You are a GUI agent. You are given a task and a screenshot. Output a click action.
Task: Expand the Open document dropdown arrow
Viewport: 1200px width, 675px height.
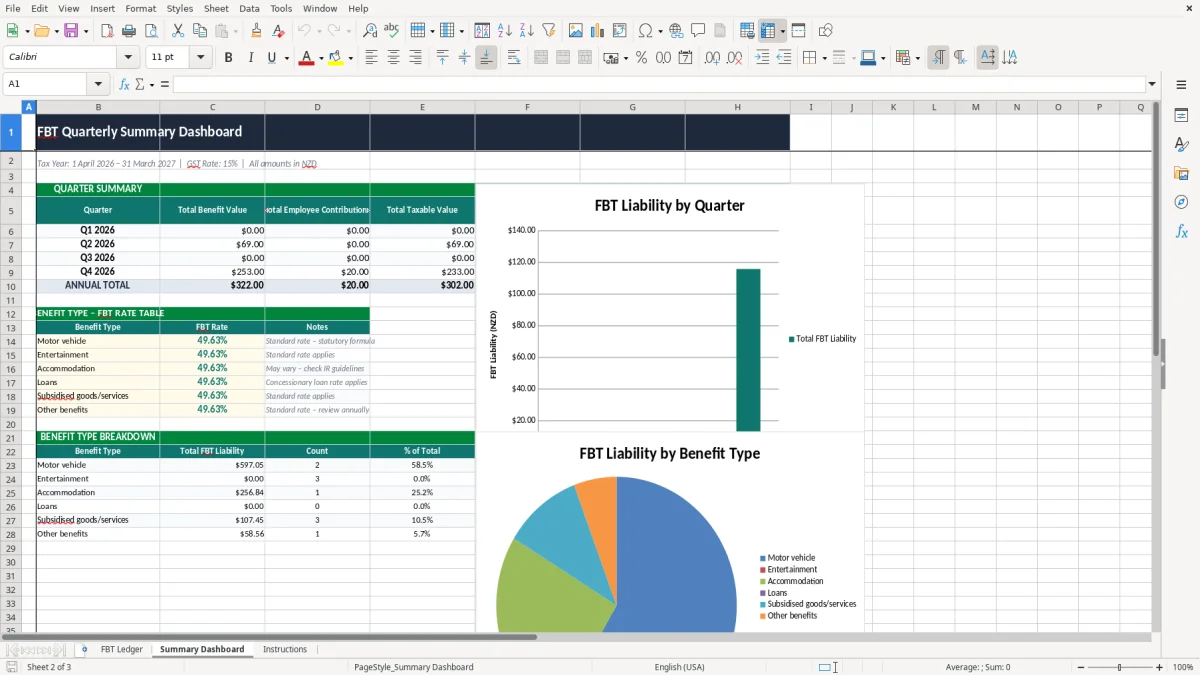pos(54,31)
